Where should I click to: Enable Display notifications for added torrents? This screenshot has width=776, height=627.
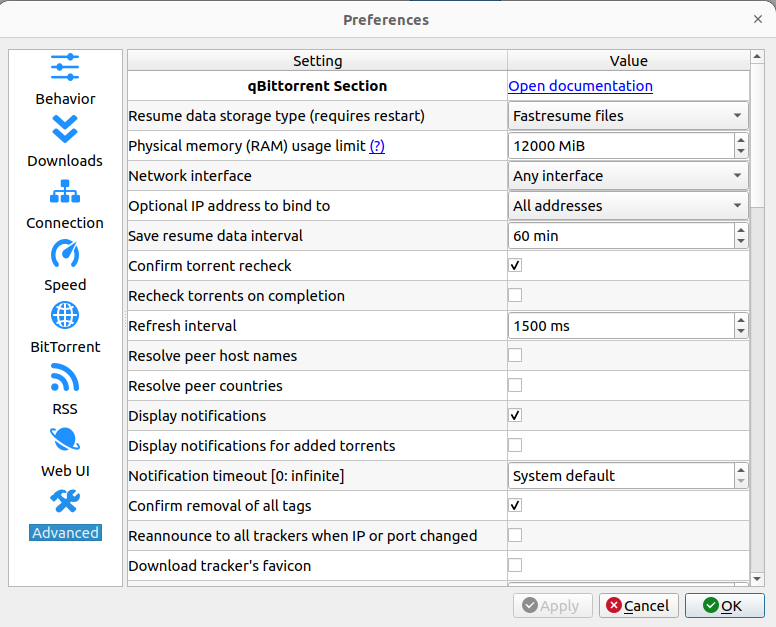tap(515, 445)
